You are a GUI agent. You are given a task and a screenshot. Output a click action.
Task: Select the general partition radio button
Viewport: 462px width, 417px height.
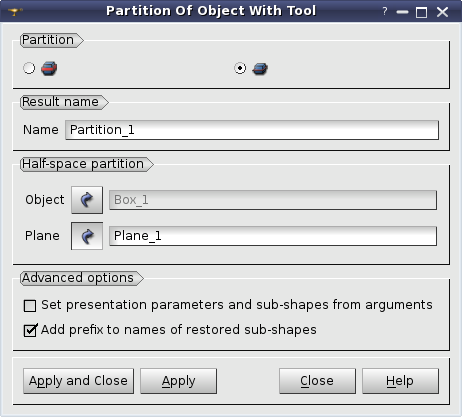click(29, 68)
